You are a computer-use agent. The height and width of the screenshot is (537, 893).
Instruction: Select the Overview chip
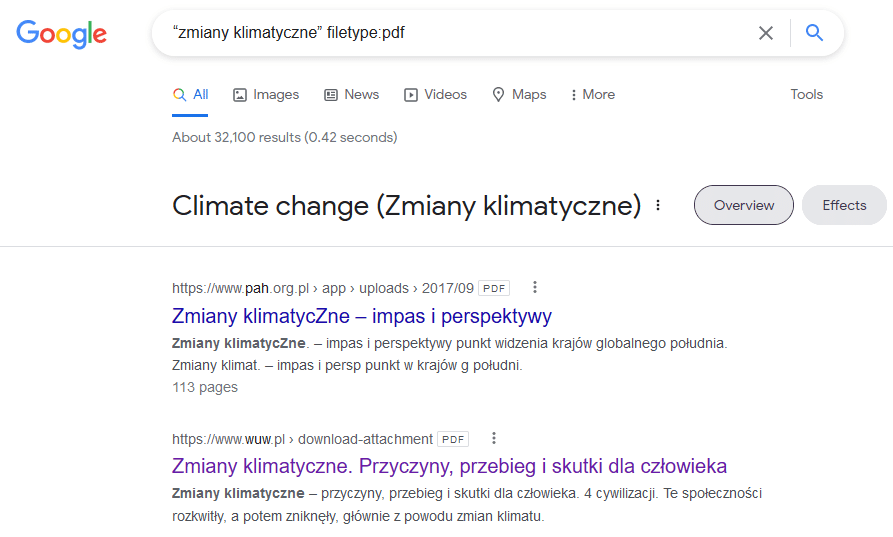[744, 205]
